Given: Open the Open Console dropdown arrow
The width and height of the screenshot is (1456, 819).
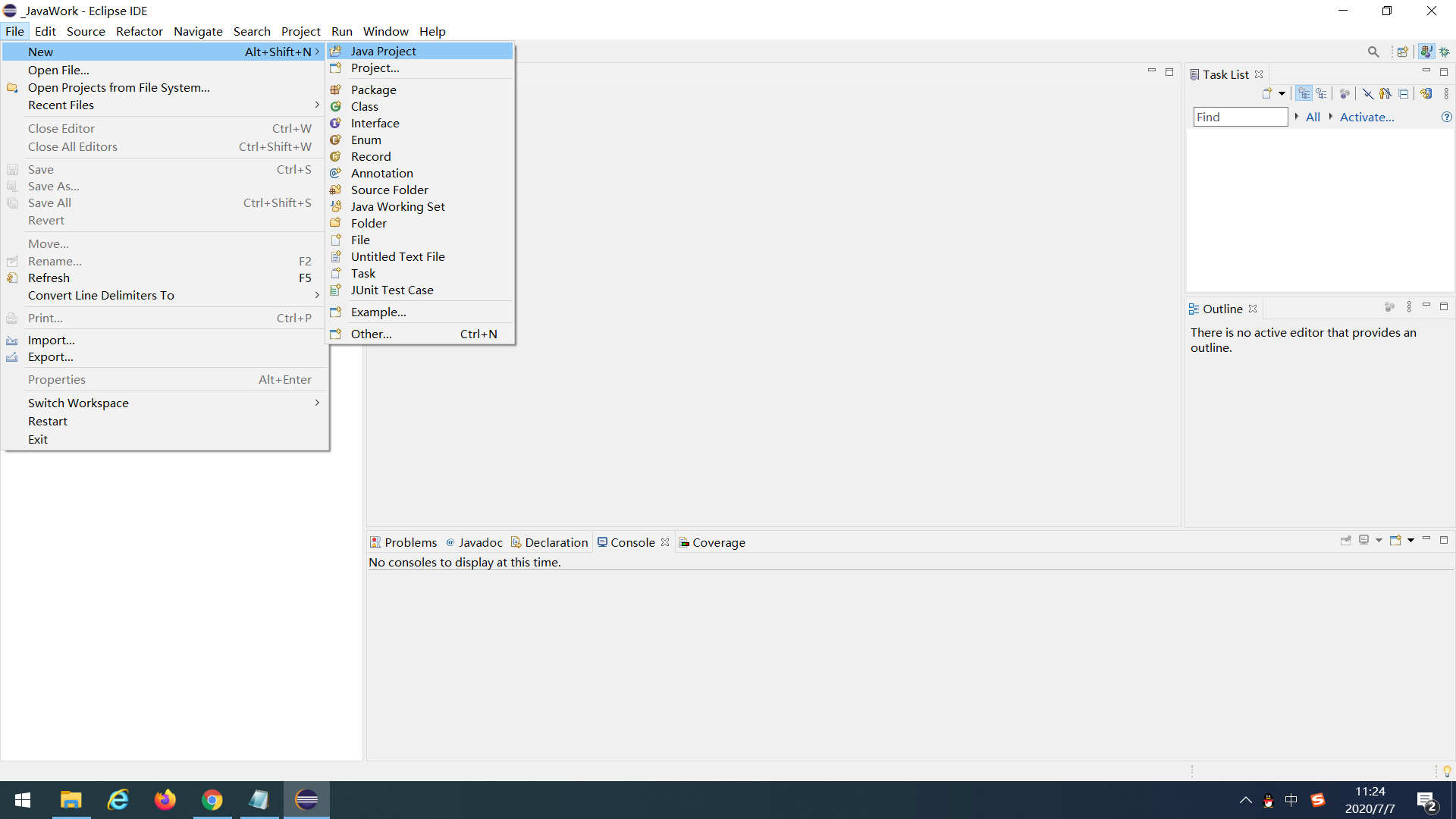Looking at the screenshot, I should click(1410, 541).
